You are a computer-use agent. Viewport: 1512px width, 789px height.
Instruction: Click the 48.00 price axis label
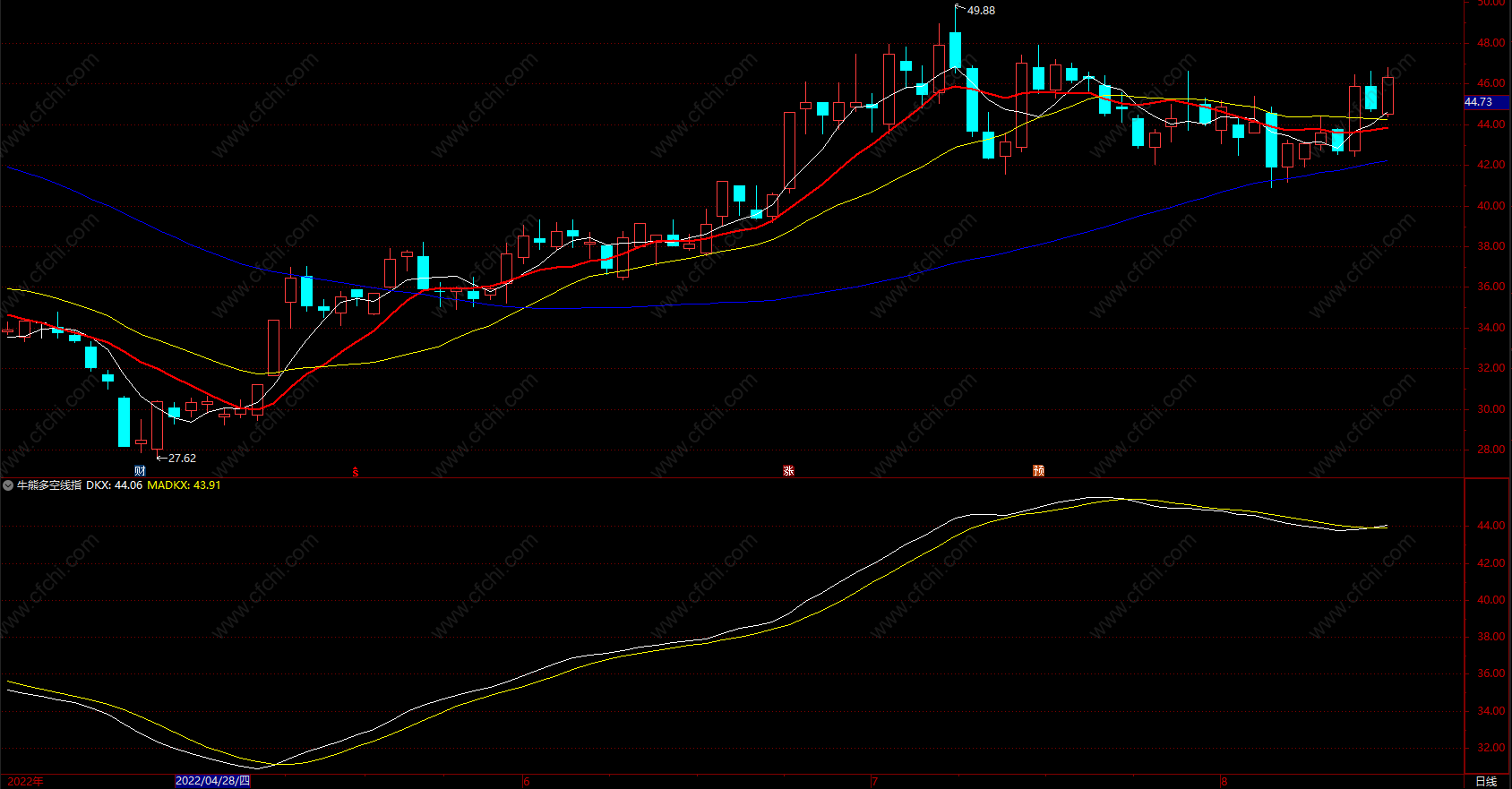pos(1491,43)
